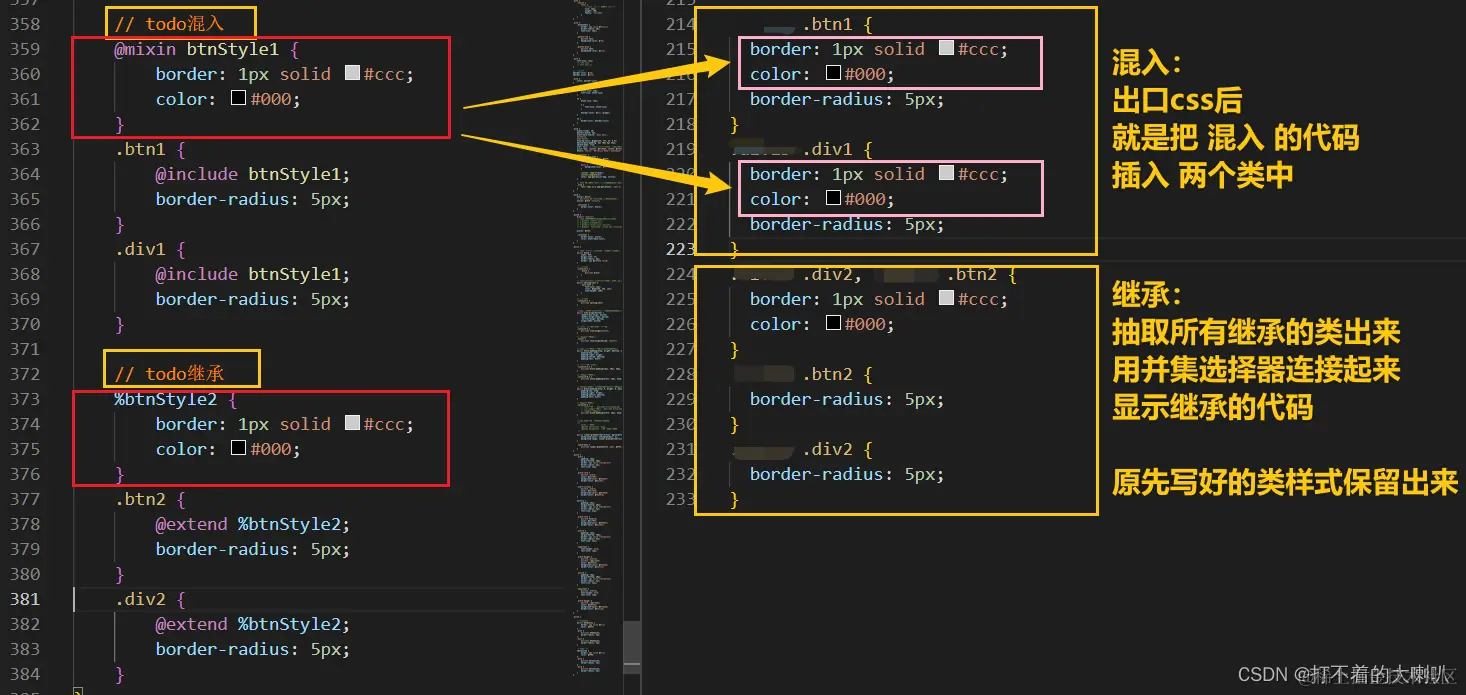Open the #000 swatch picker on line 375
This screenshot has height=695, width=1466.
tap(238, 448)
